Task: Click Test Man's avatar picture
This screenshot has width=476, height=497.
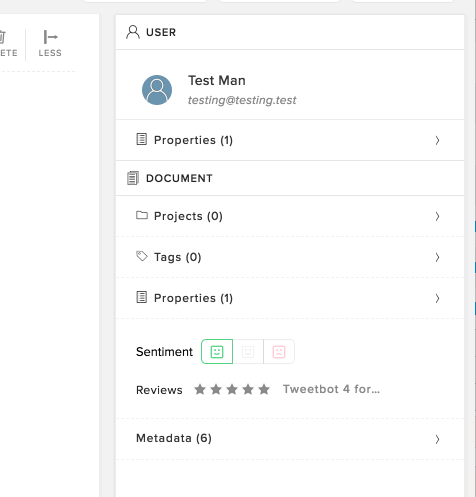Action: click(157, 90)
